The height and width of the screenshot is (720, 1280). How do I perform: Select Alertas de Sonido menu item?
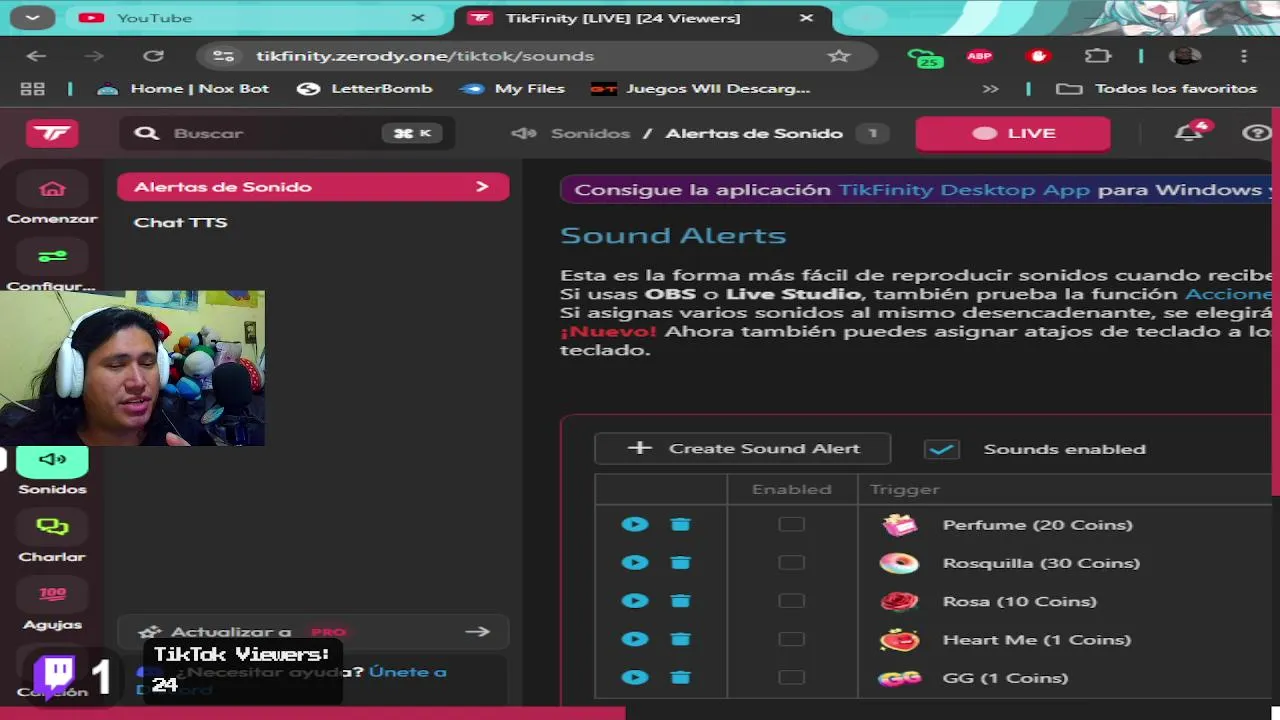(x=313, y=187)
